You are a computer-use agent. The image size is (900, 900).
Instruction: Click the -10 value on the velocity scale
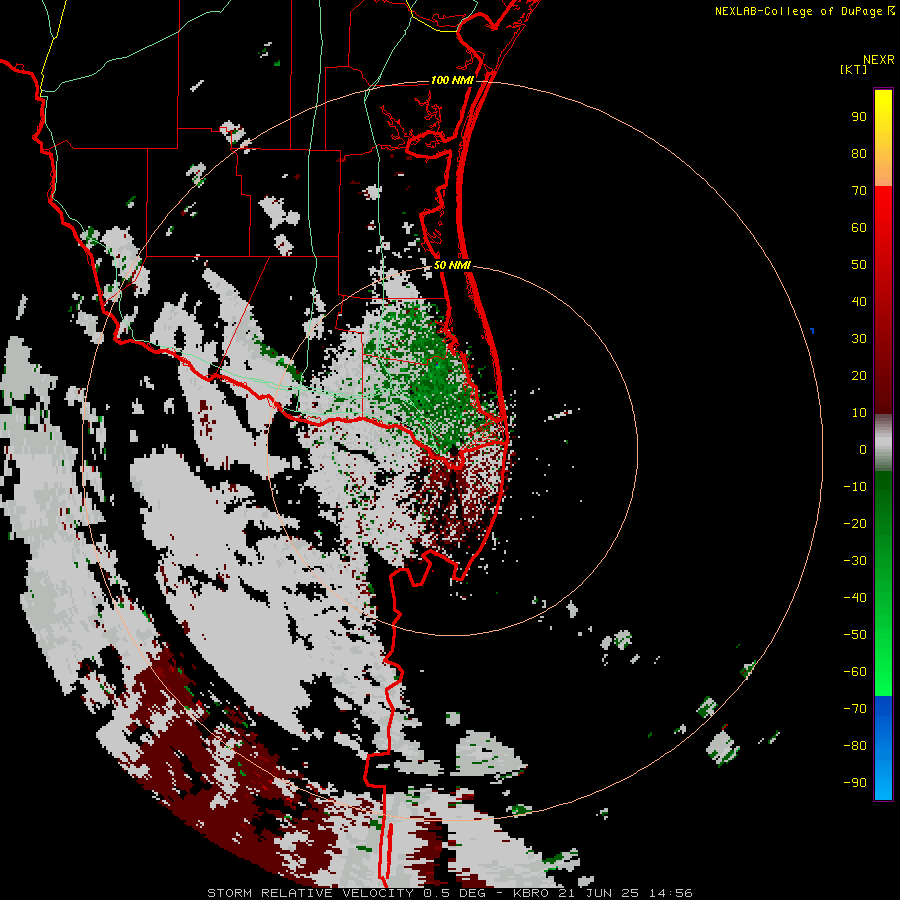point(855,487)
